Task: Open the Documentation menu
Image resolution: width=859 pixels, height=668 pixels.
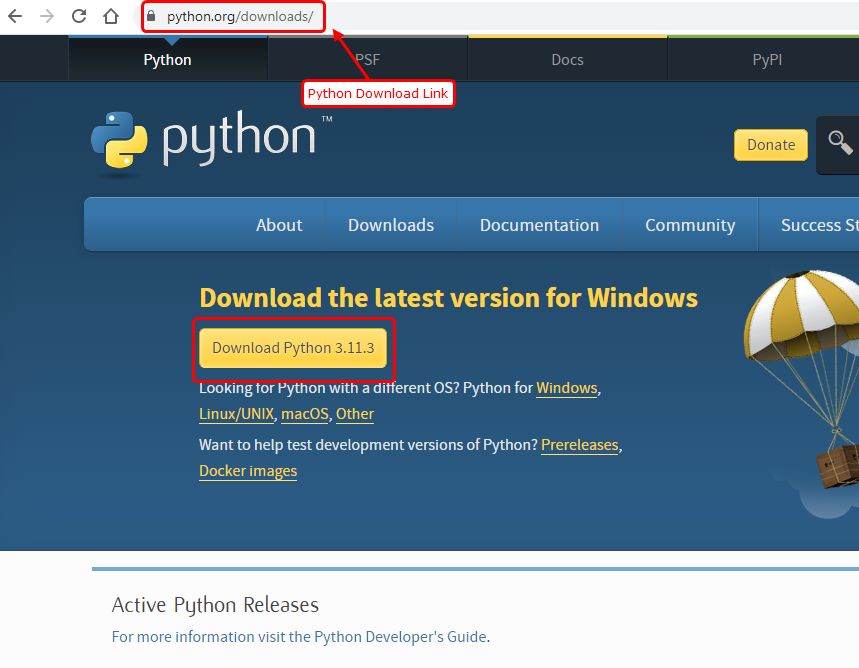Action: 539,225
